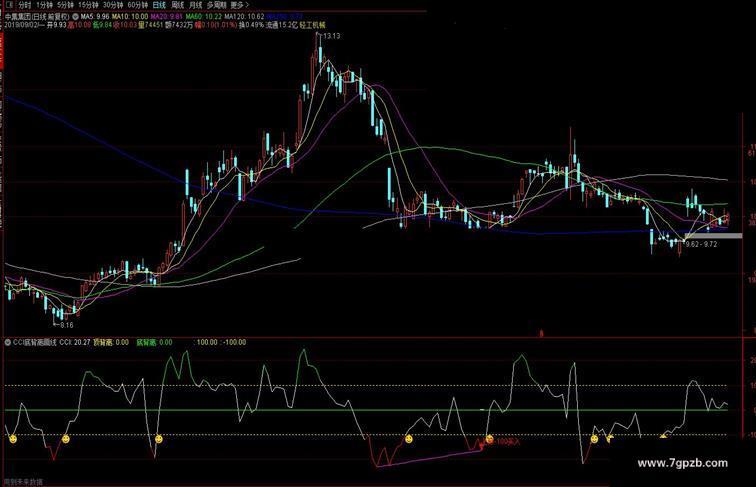Click the 轻工机械 industry link
Screen dimensions: 756x487
(x=312, y=25)
